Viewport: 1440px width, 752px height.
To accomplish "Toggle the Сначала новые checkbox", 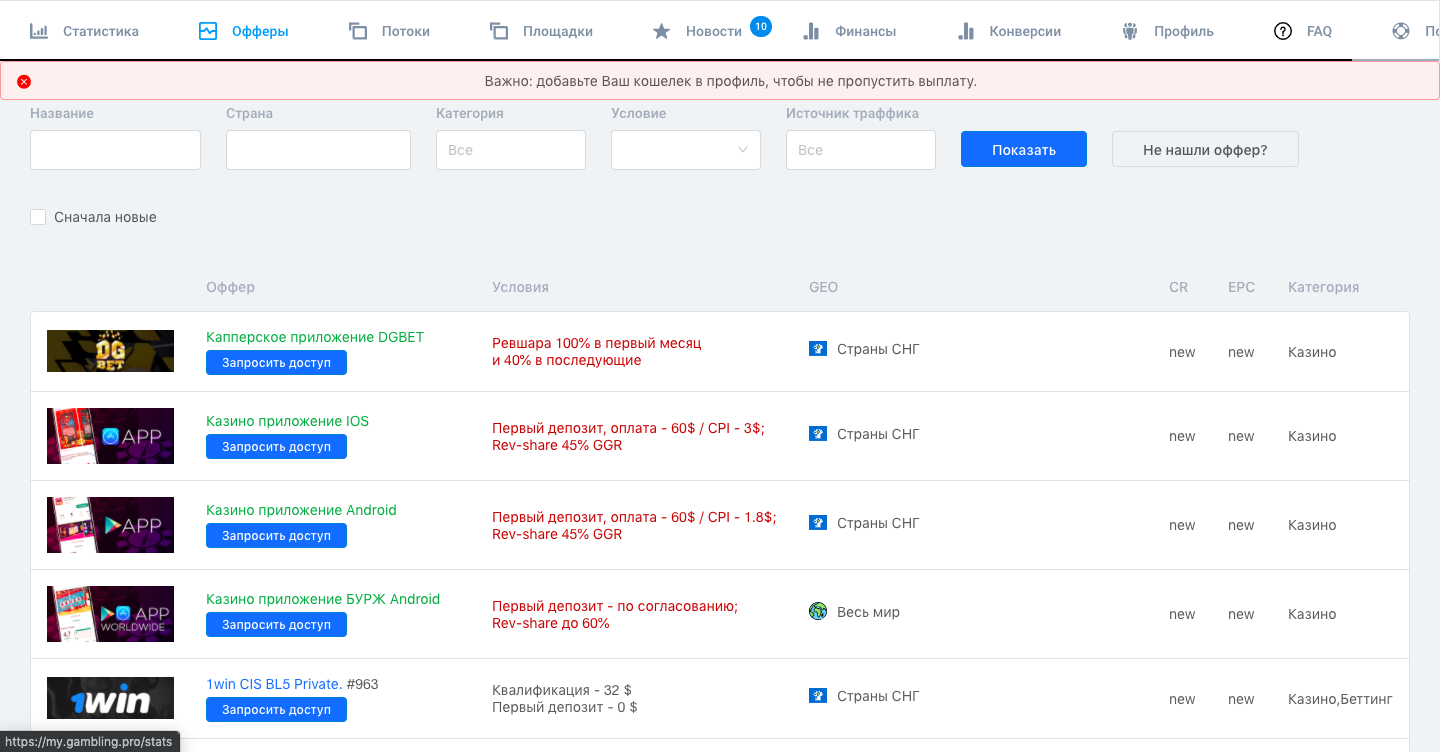I will point(38,217).
